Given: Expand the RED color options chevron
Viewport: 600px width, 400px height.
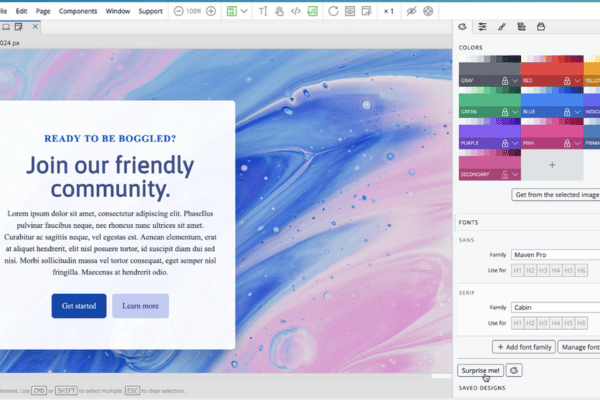Looking at the screenshot, I should tap(577, 81).
